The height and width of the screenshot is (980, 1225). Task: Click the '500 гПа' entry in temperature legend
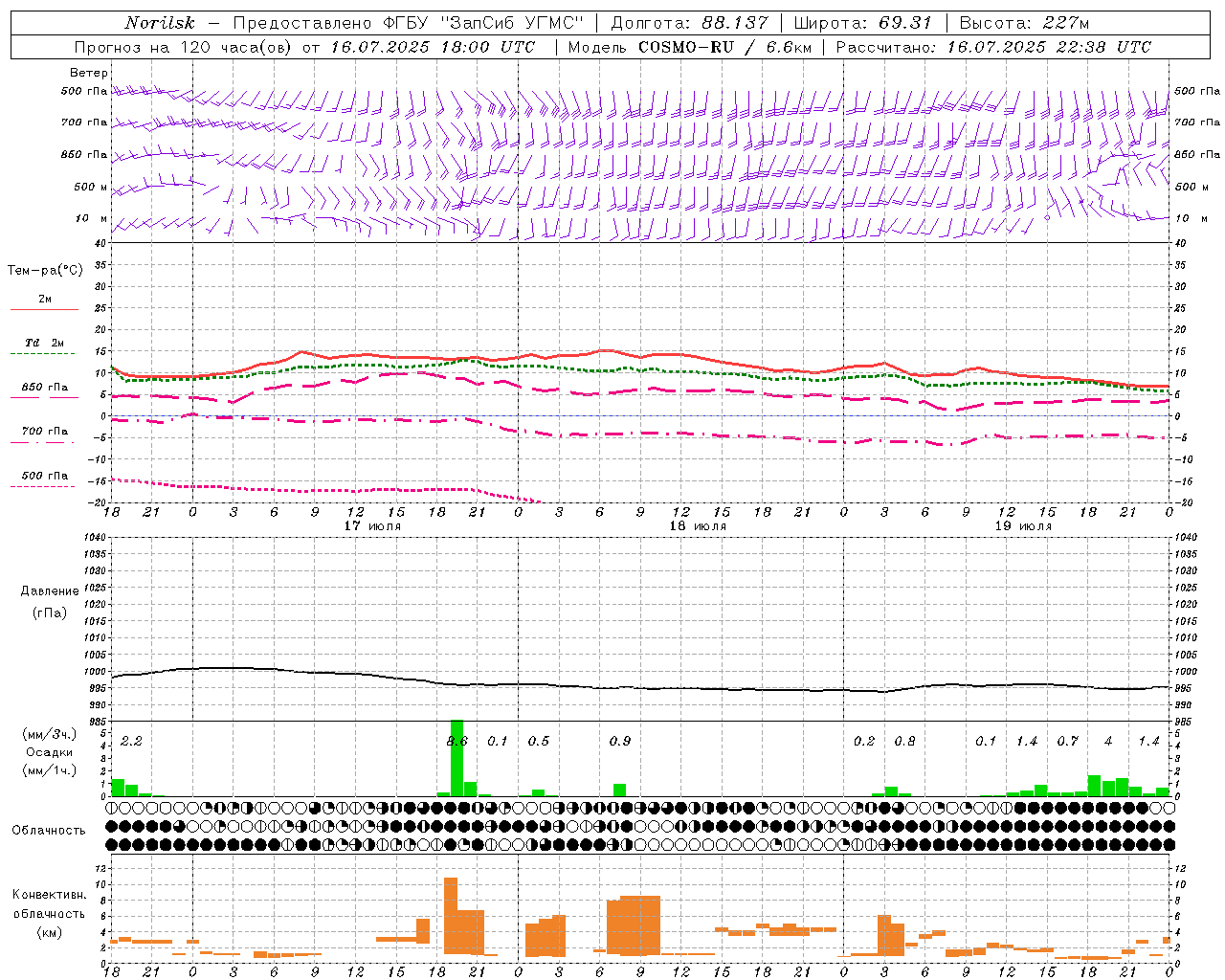coord(44,476)
